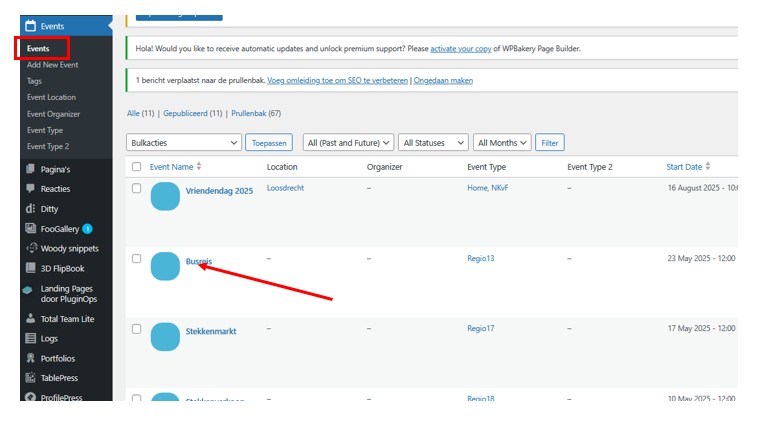Screen dimensions: 760x423
Task: Click the NKvF event type link
Action: 500,188
